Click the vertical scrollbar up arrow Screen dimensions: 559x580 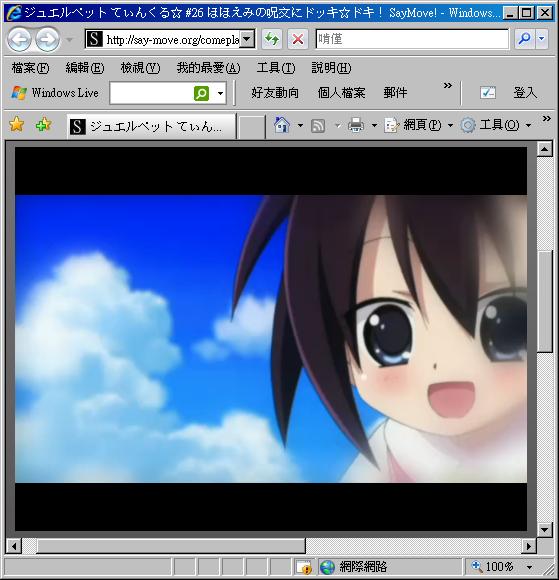tap(545, 149)
